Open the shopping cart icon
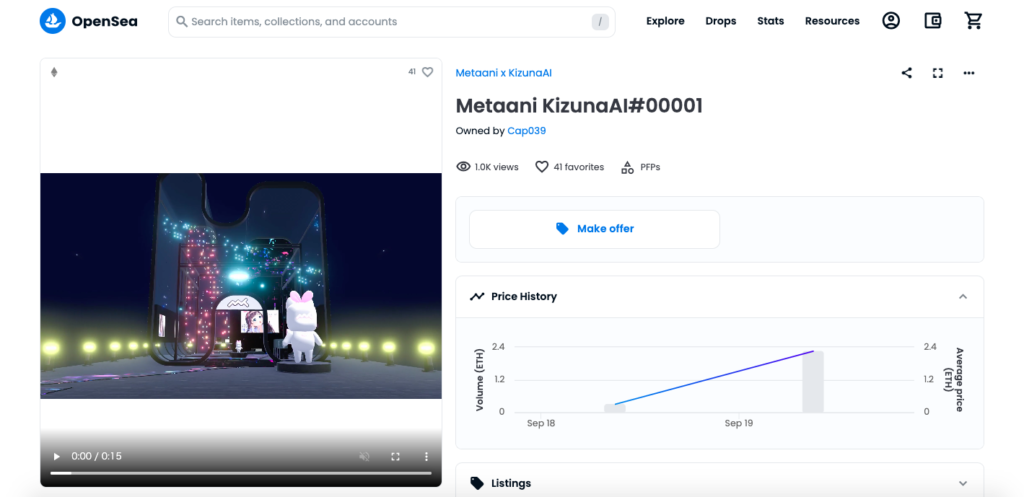 [x=974, y=21]
